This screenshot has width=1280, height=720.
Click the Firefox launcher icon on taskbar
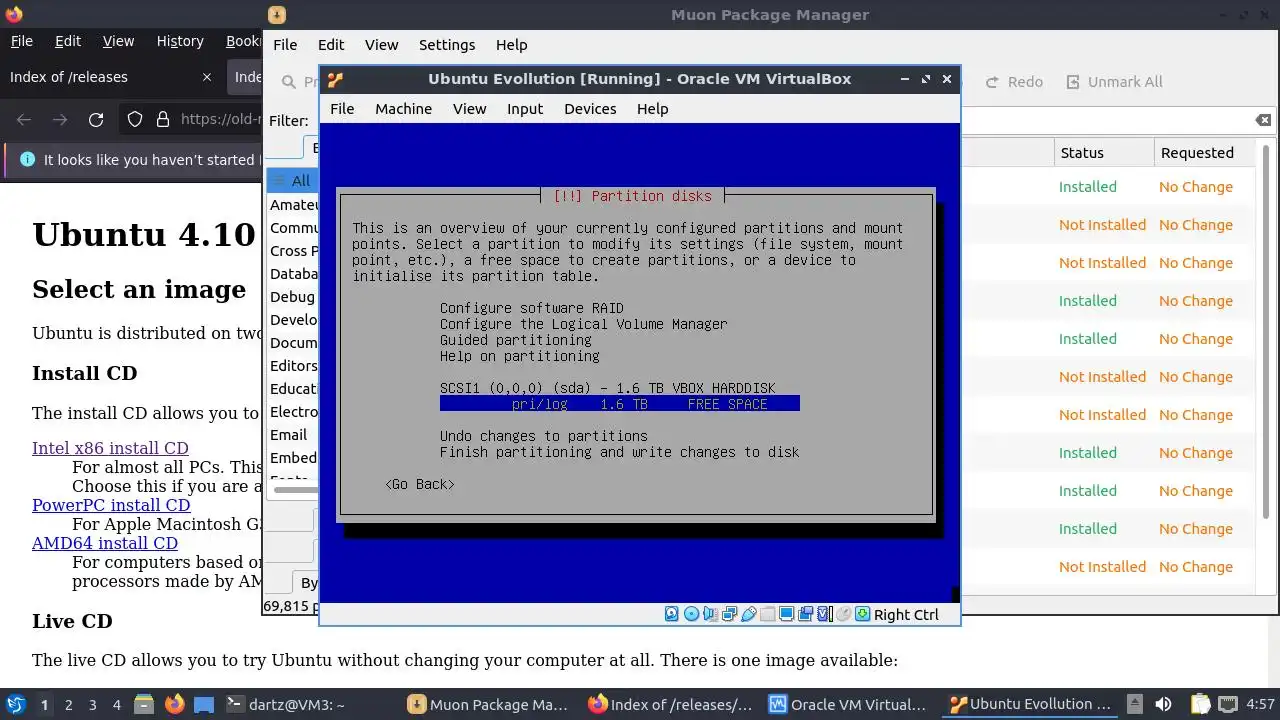click(x=175, y=704)
